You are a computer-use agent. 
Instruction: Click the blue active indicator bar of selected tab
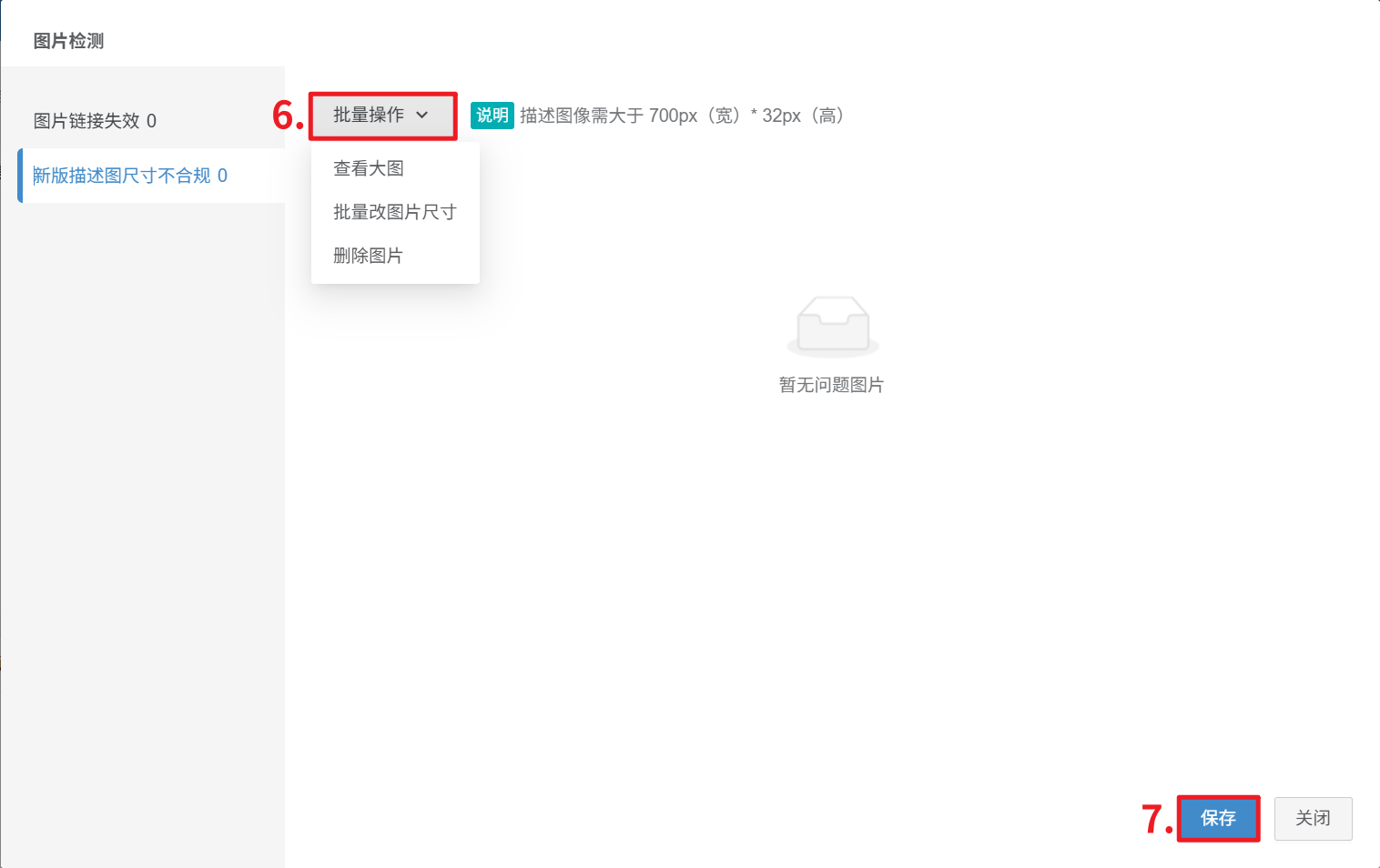(x=20, y=176)
